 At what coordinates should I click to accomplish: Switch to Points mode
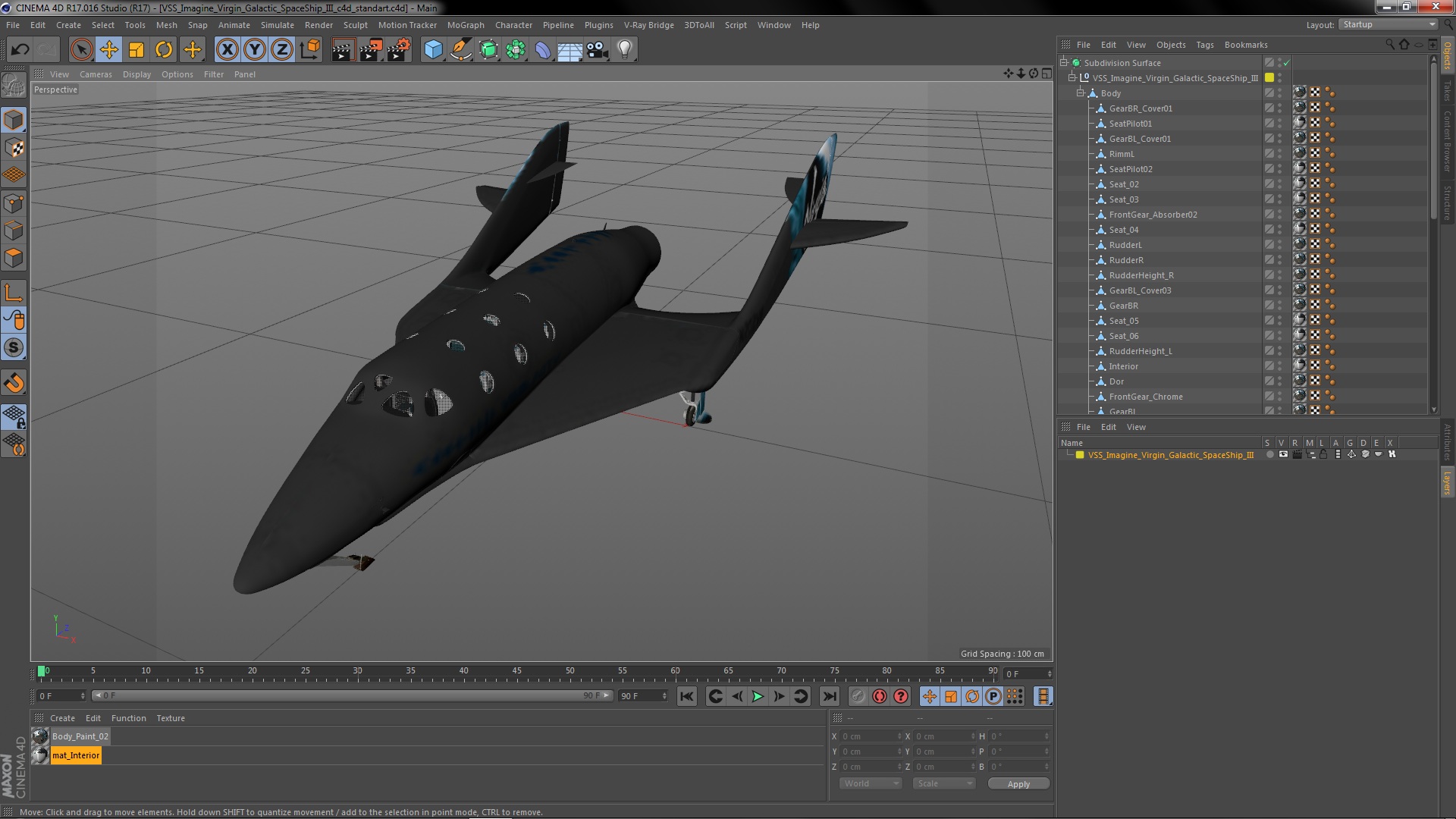[14, 203]
